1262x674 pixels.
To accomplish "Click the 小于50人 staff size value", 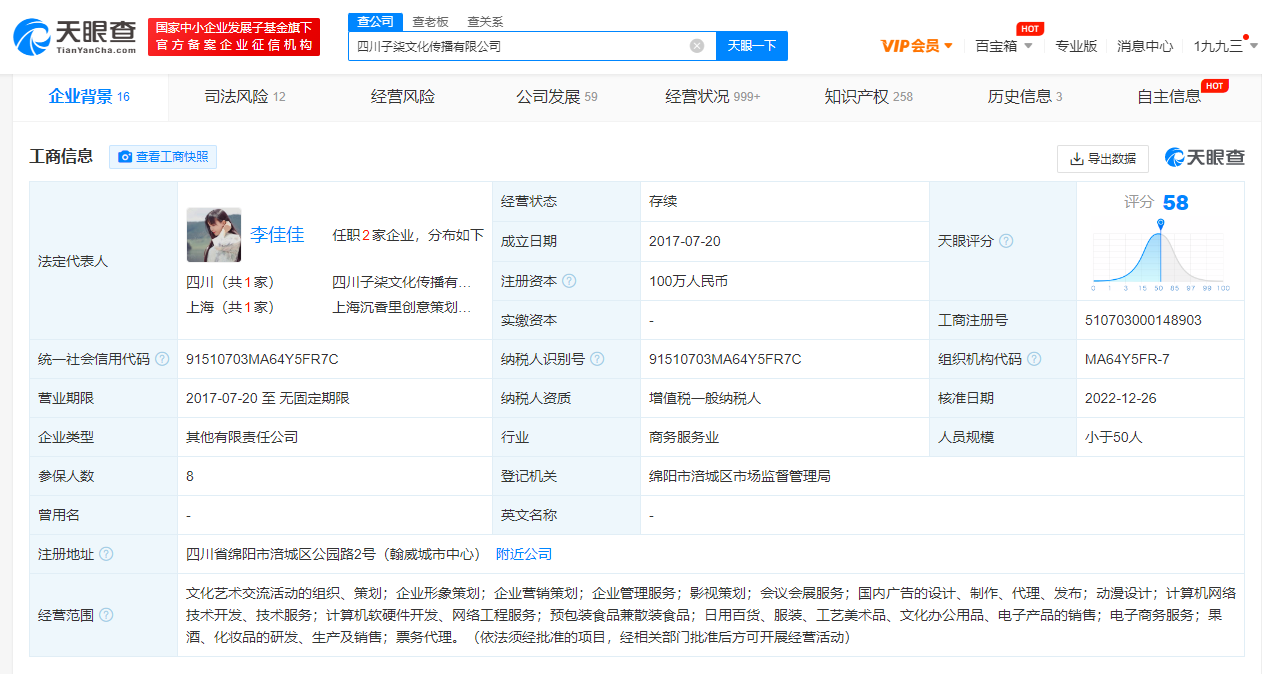I will [1113, 437].
